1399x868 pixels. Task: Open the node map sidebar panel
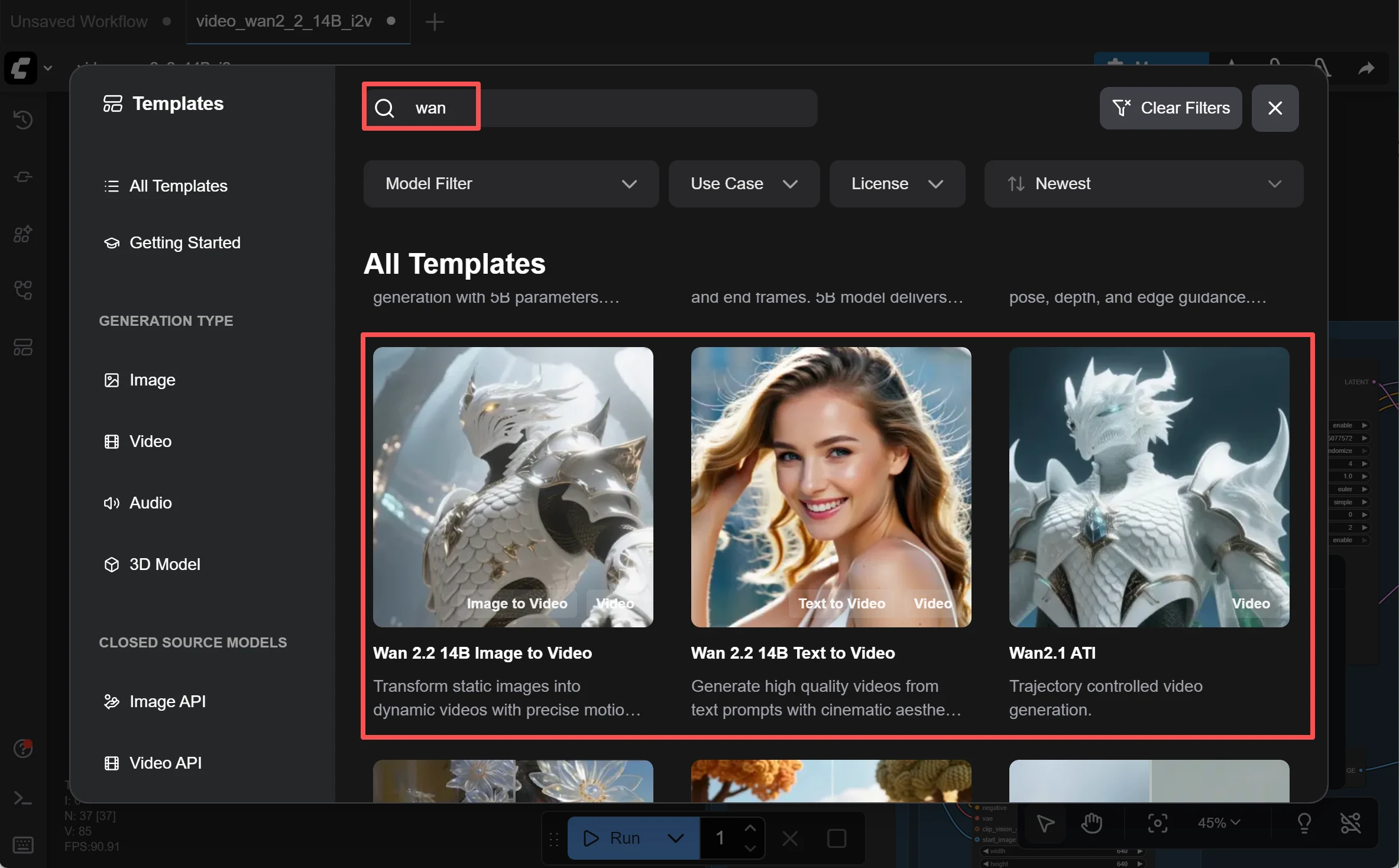[22, 290]
